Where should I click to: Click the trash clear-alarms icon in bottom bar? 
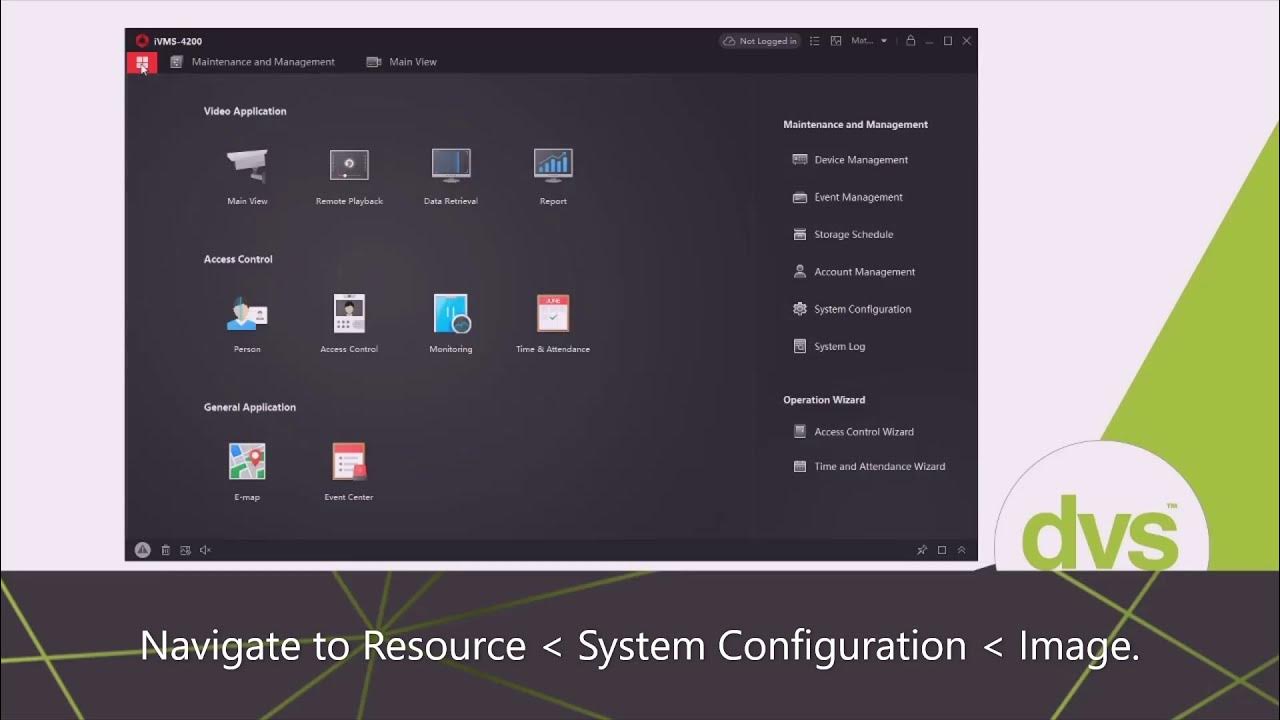[166, 550]
